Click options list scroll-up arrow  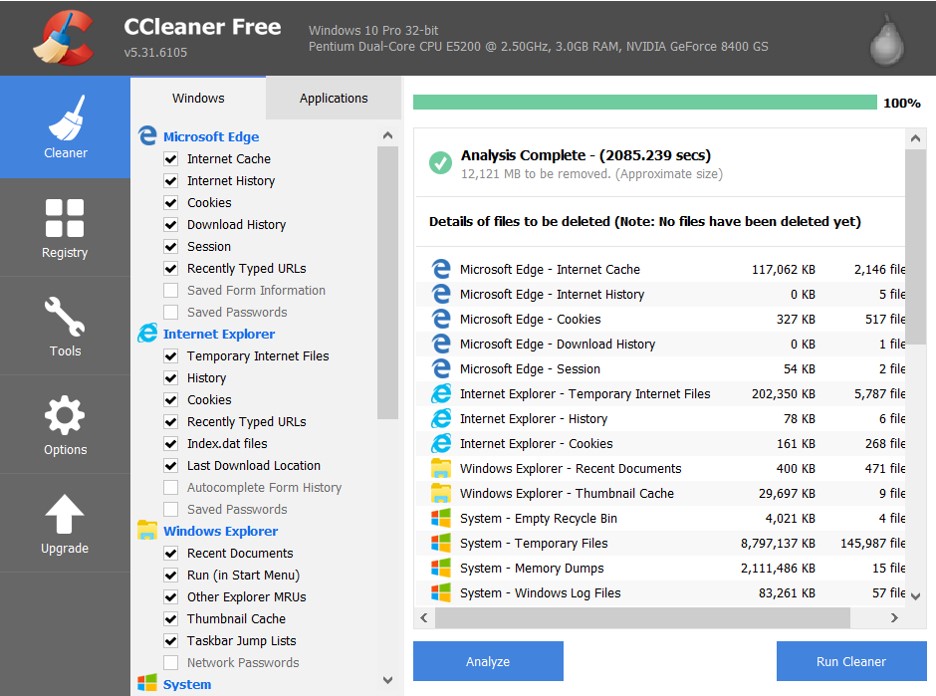(x=387, y=135)
